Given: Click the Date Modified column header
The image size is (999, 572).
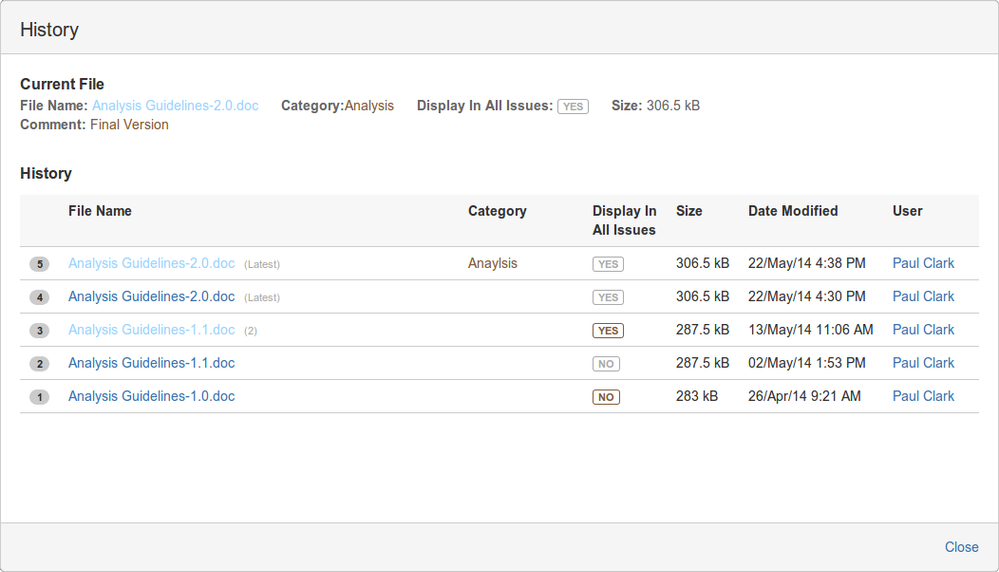Looking at the screenshot, I should pyautogui.click(x=793, y=211).
